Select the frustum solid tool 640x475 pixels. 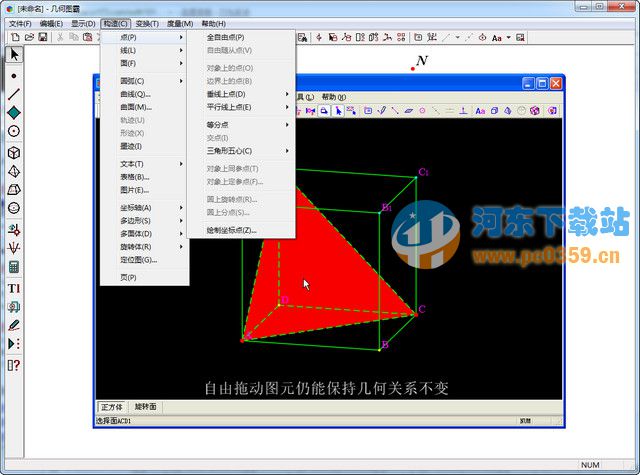(14, 190)
